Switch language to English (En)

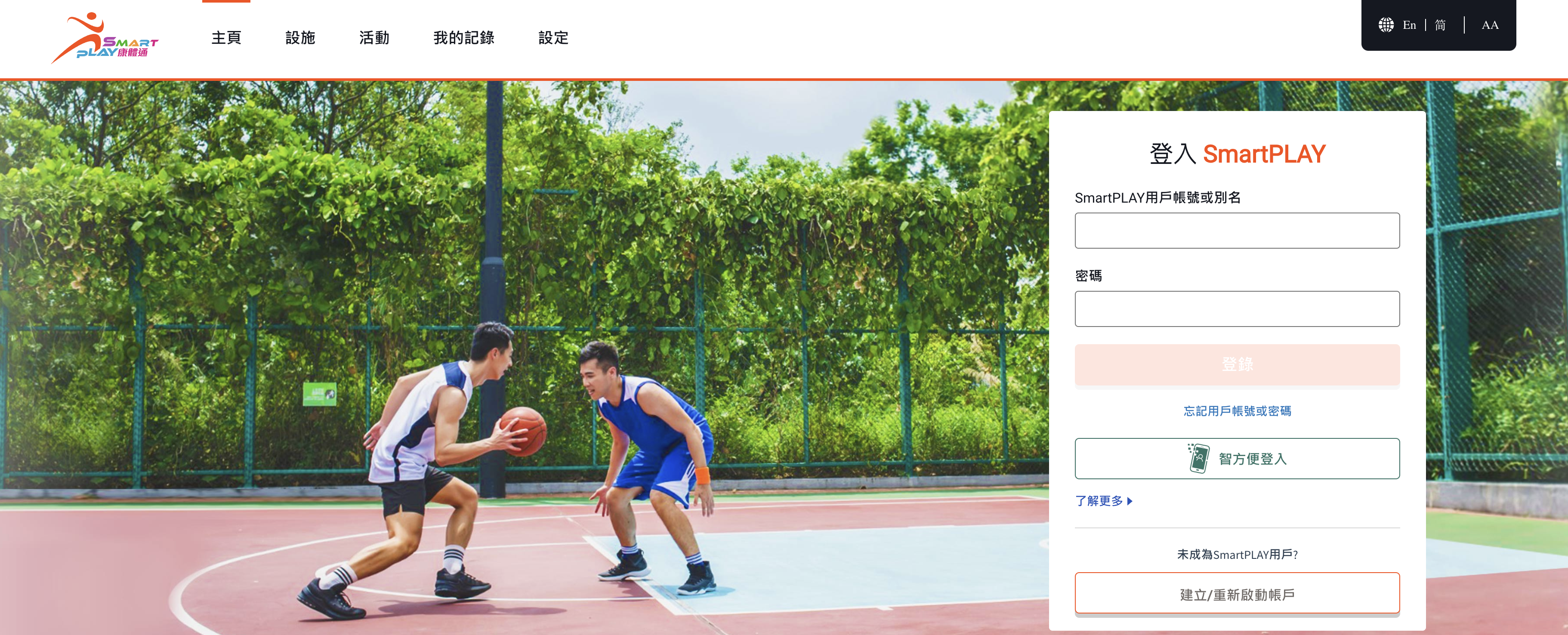click(x=1409, y=25)
